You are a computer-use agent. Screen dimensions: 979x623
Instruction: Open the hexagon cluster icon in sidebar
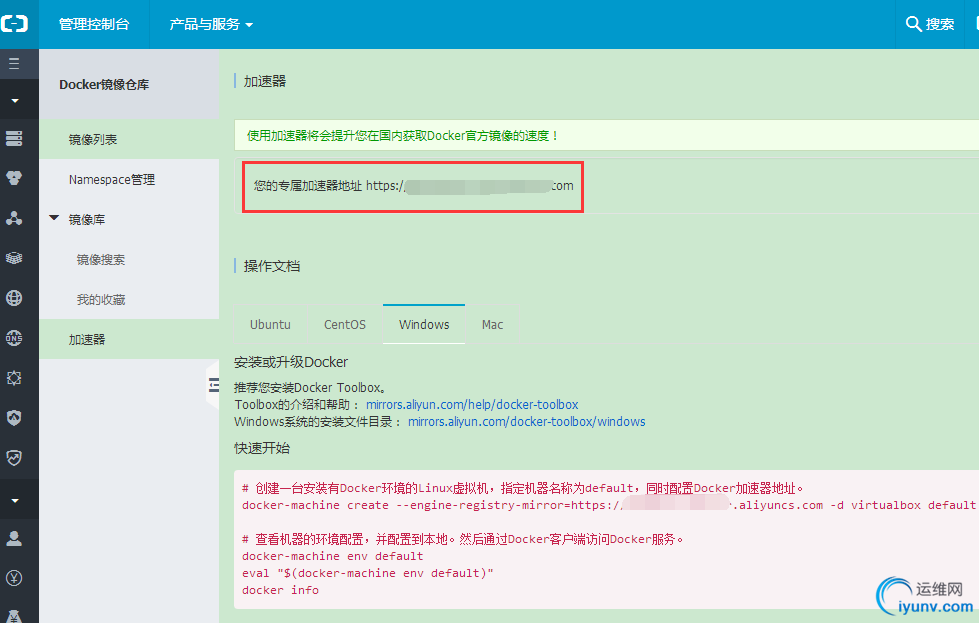14,179
